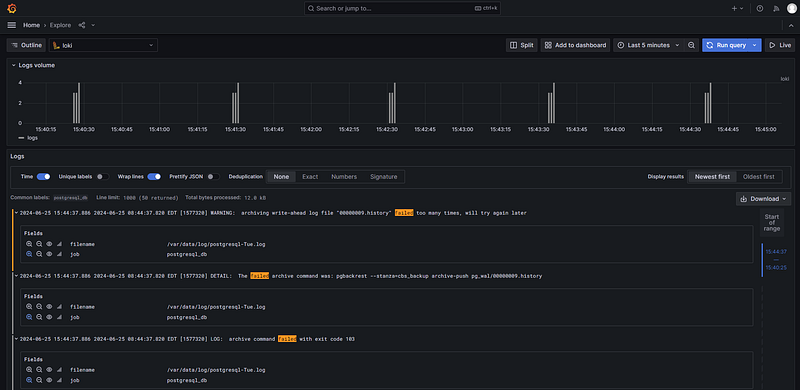Viewport: 800px width, 390px height.
Task: Click the share Explore link icon
Action: pyautogui.click(x=82, y=25)
